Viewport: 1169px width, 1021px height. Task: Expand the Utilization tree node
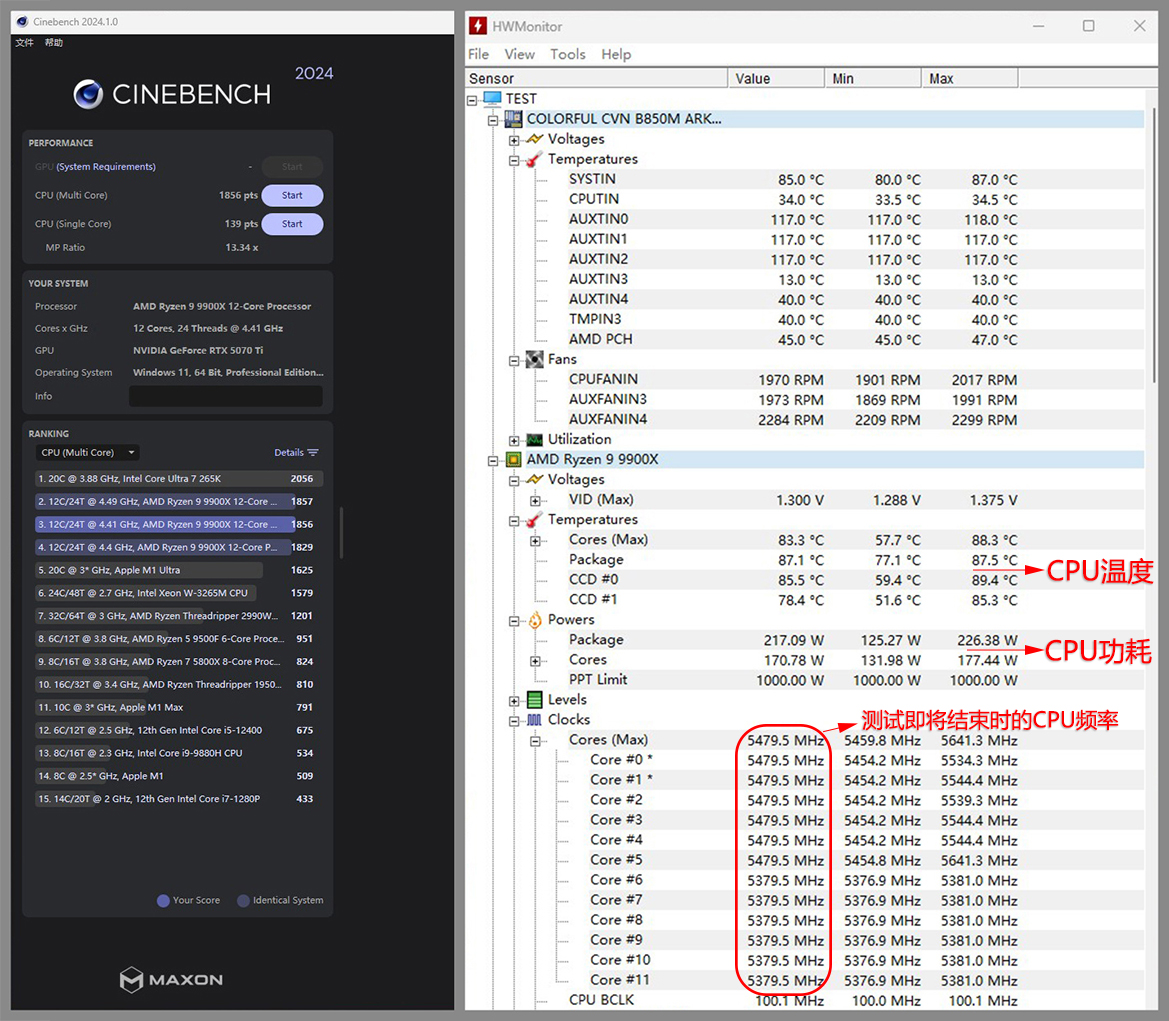click(514, 440)
